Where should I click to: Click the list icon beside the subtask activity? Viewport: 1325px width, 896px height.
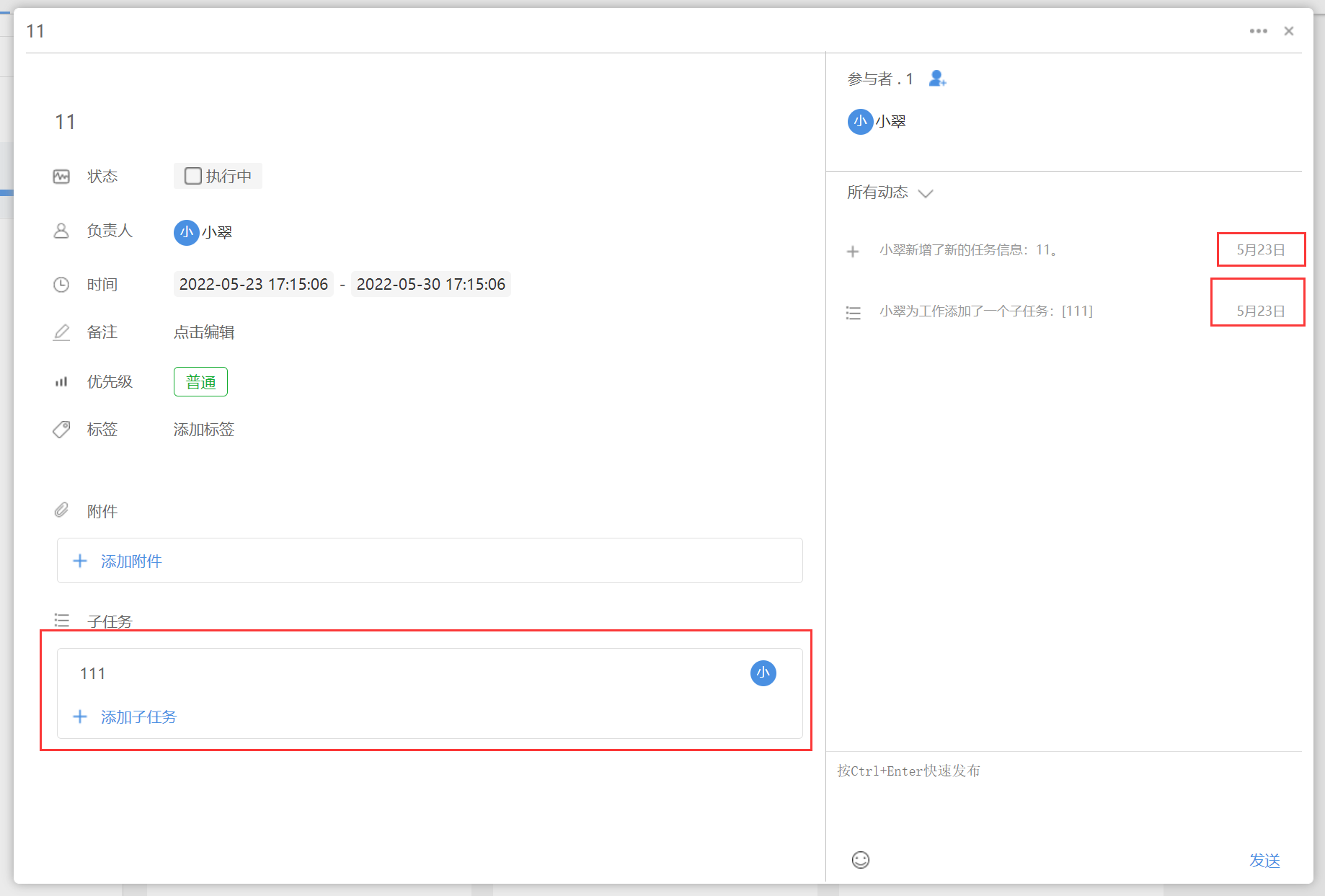click(x=854, y=313)
